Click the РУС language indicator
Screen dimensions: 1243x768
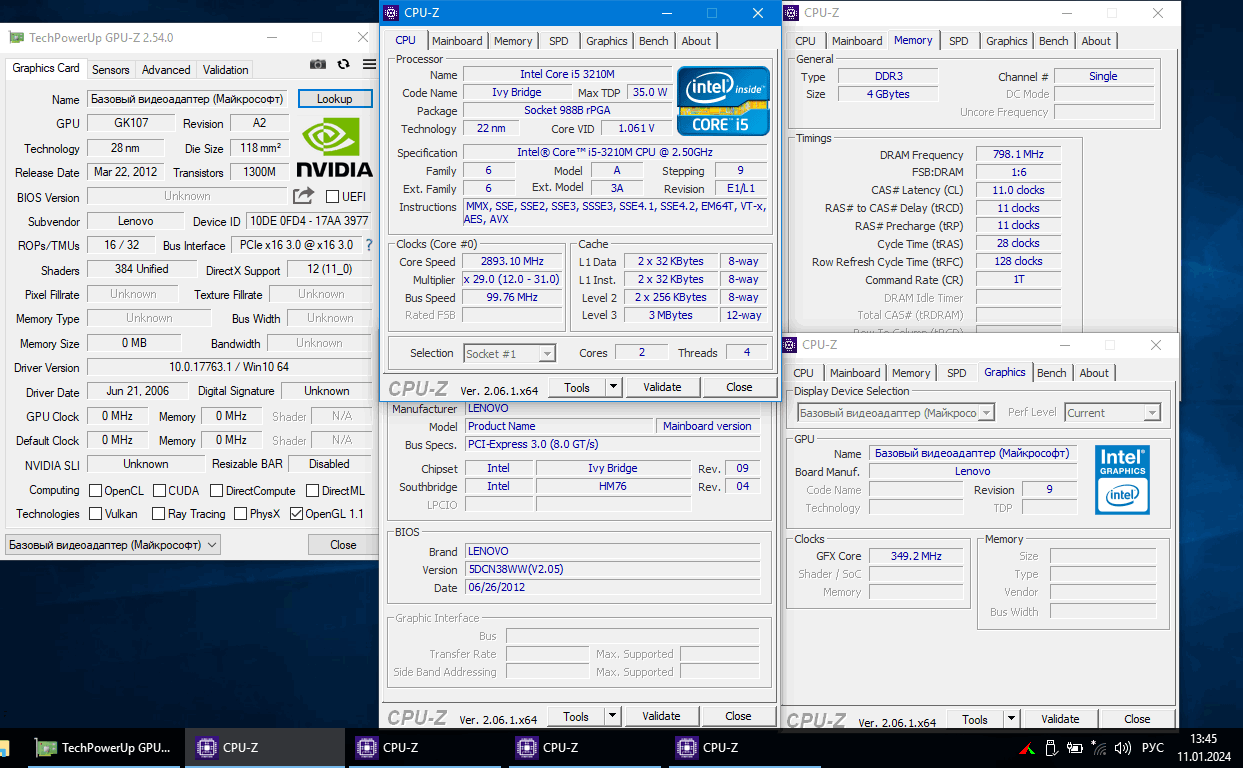coord(1153,747)
